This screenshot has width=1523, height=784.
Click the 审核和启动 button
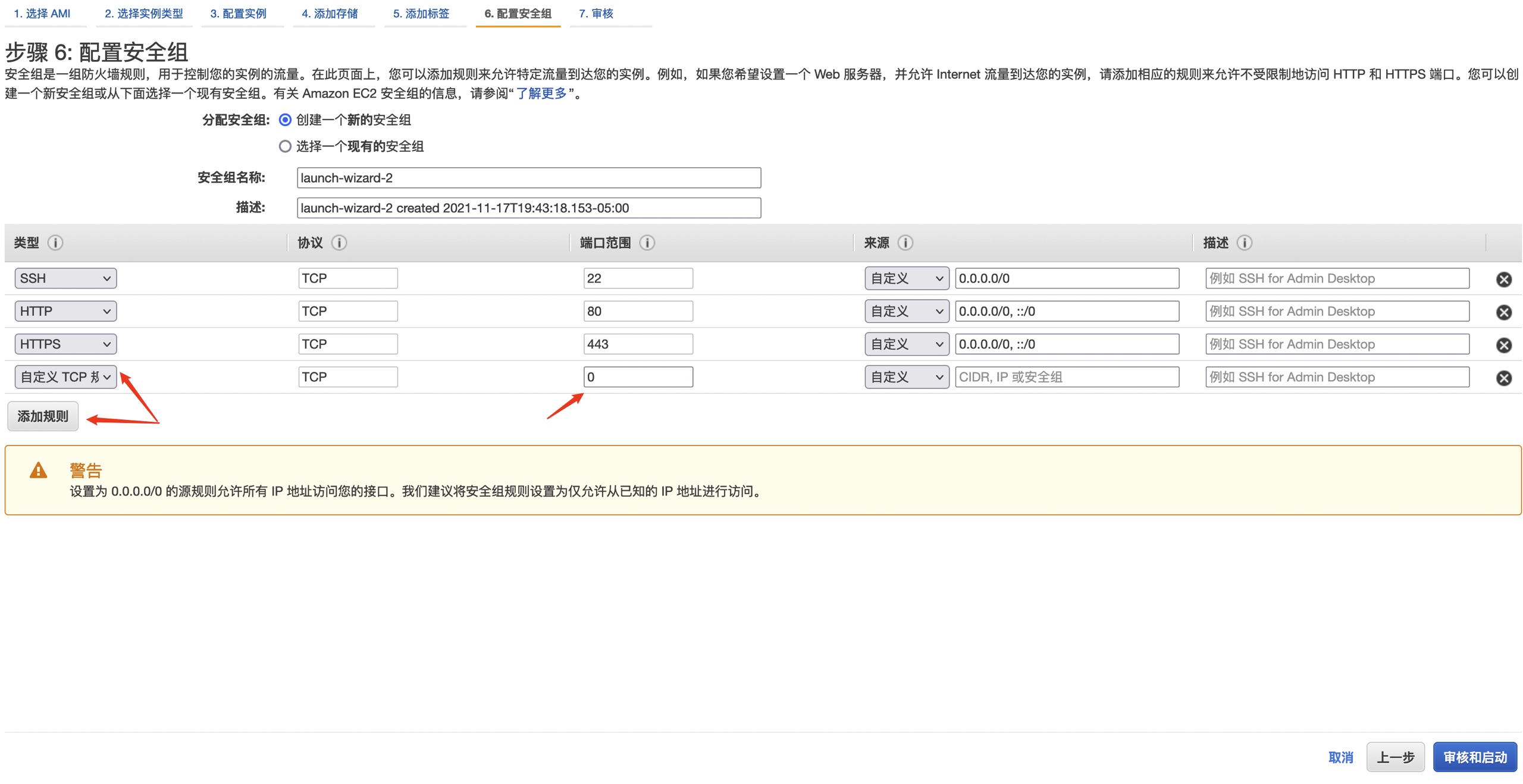click(1474, 757)
